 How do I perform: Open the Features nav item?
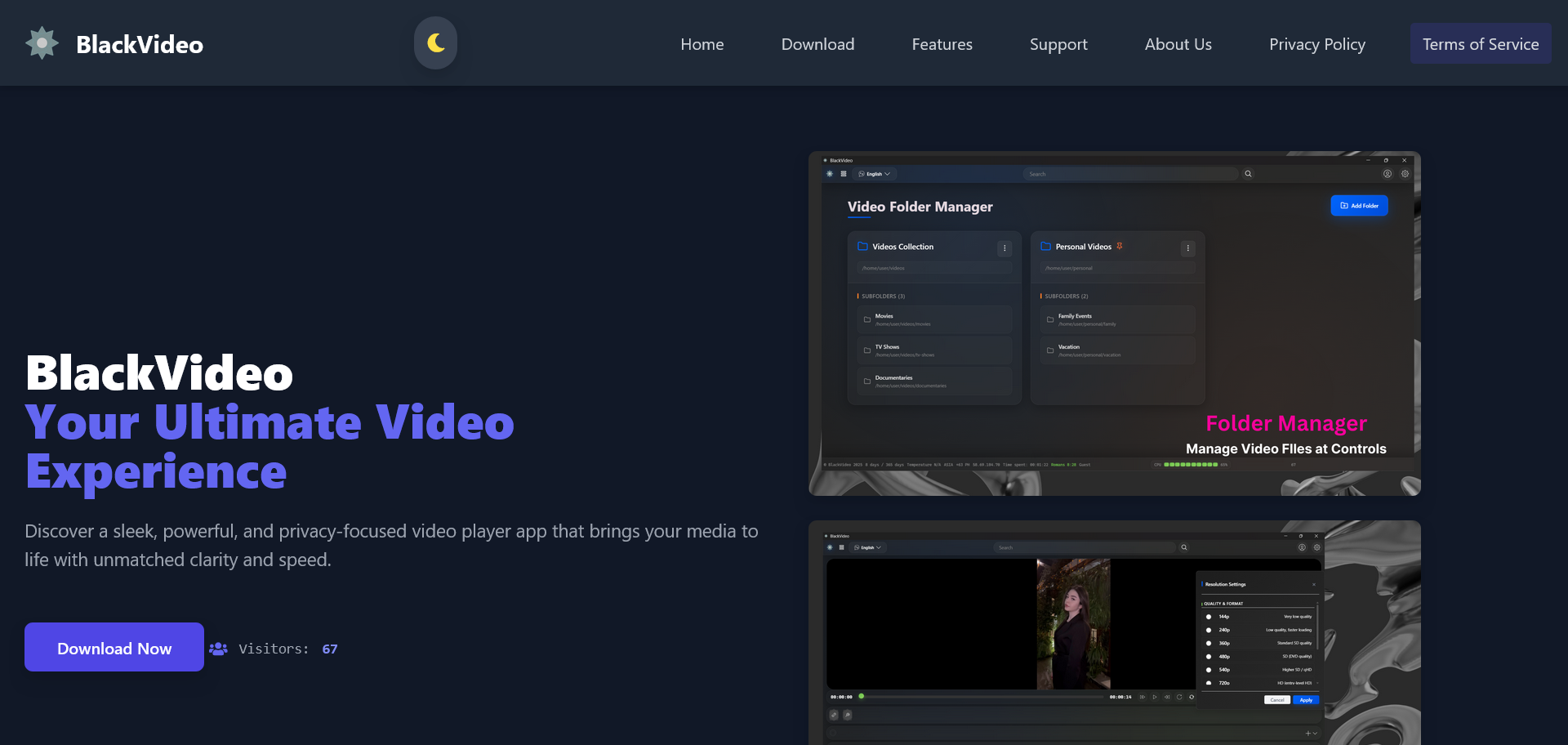point(942,44)
